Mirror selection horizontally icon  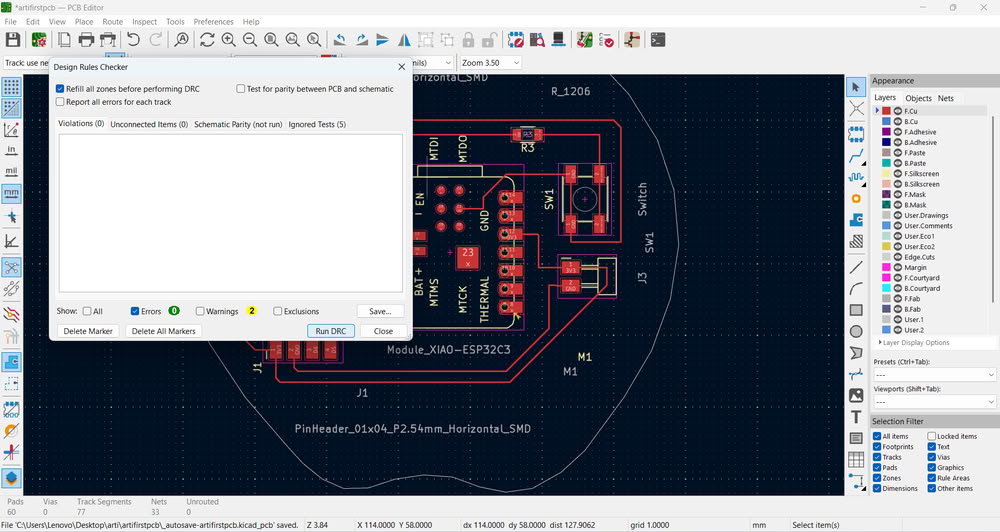tap(404, 40)
